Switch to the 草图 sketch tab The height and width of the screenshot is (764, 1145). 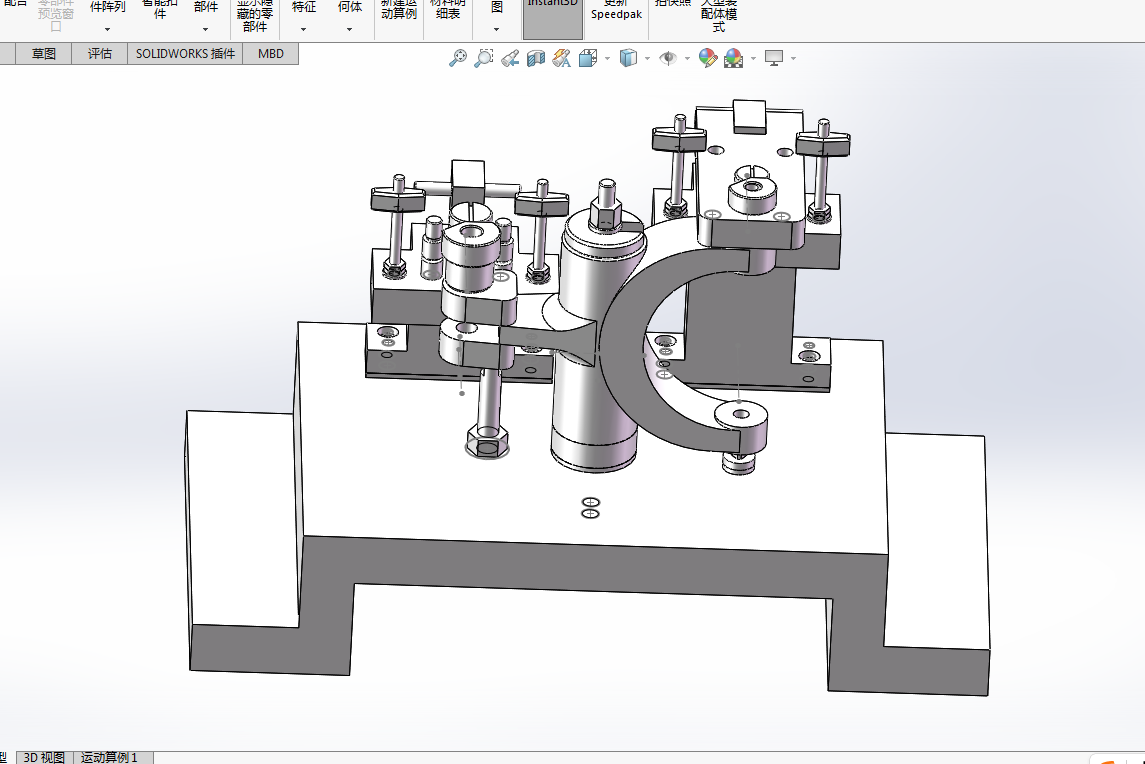click(44, 53)
